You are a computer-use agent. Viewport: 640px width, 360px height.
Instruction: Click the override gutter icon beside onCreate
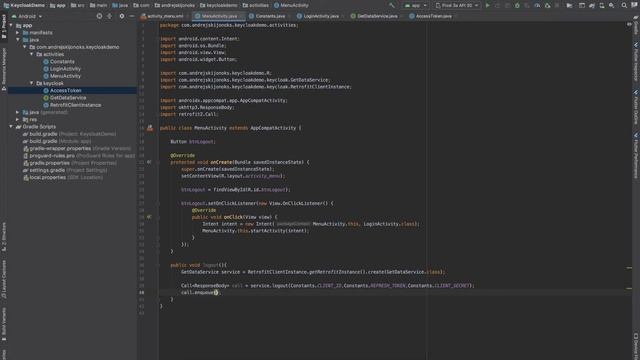click(x=149, y=162)
